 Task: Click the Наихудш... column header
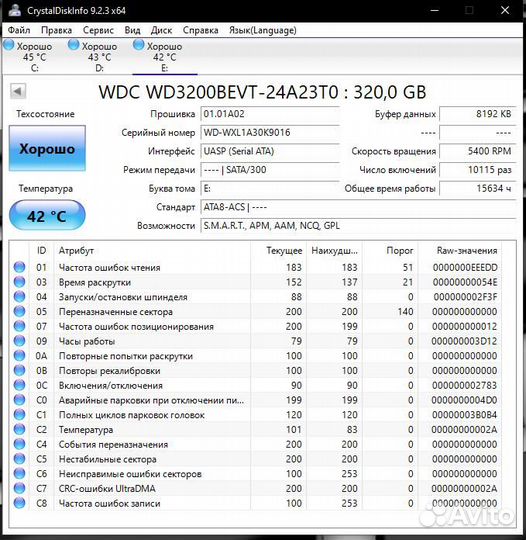(x=334, y=250)
